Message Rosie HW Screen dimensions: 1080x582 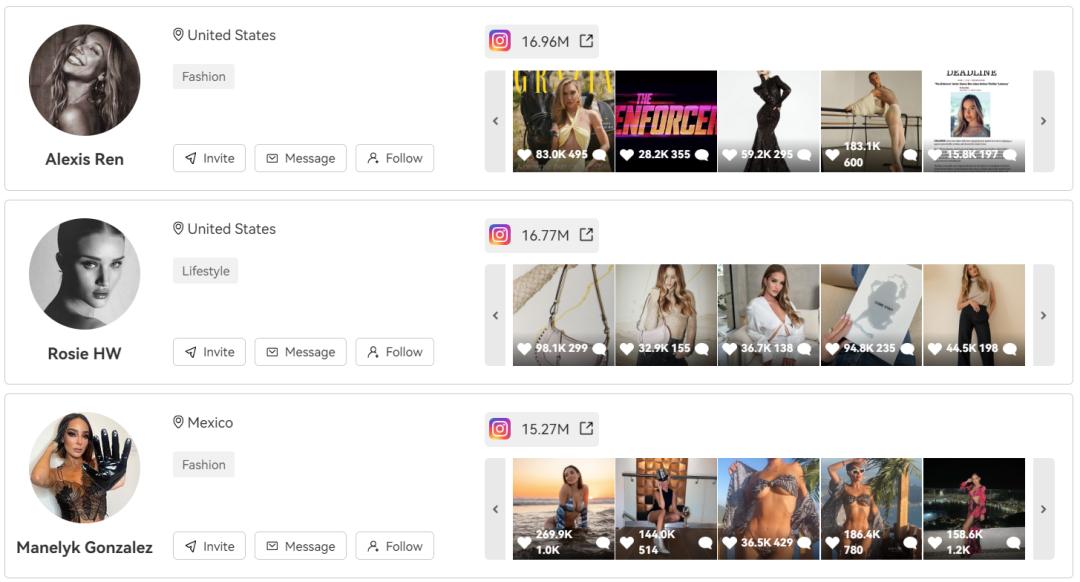pos(300,352)
